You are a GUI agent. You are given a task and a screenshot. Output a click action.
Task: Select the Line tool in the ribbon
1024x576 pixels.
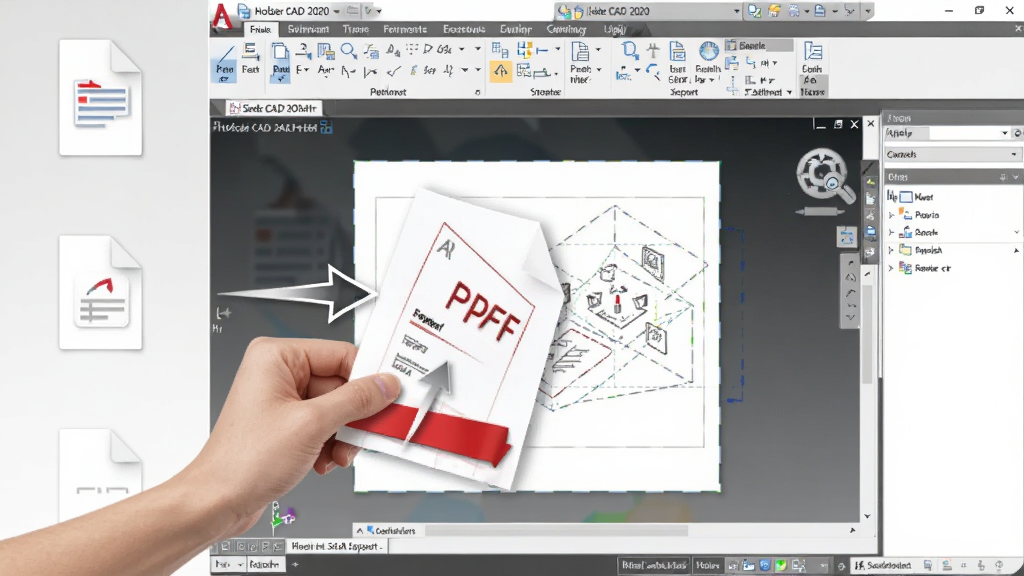(224, 63)
